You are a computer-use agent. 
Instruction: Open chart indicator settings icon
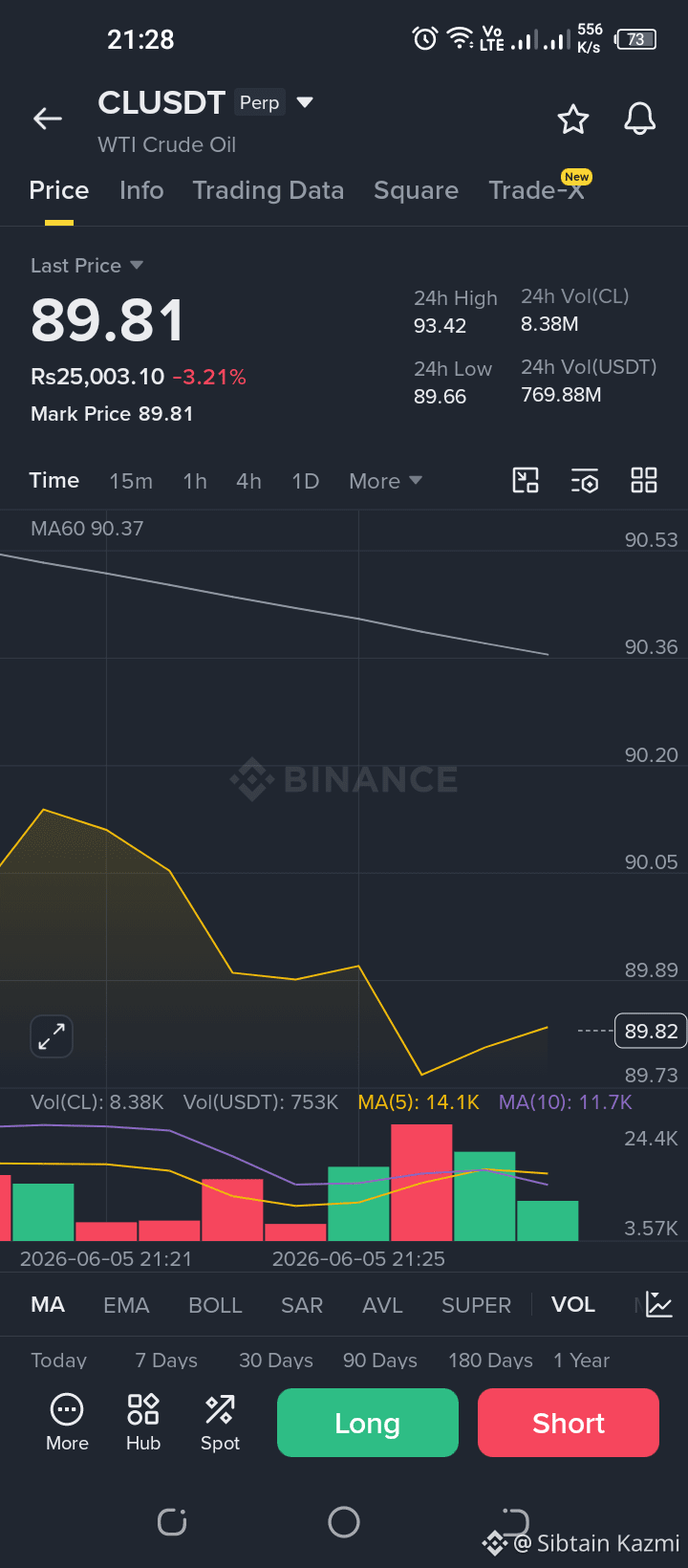click(x=585, y=481)
